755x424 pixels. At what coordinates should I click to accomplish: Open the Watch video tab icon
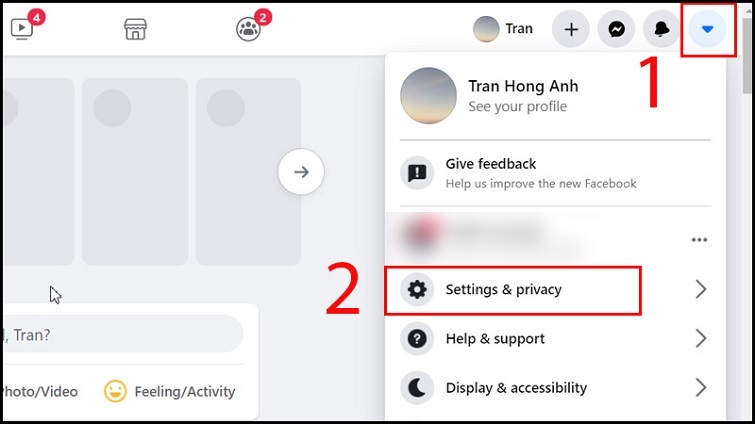[22, 29]
